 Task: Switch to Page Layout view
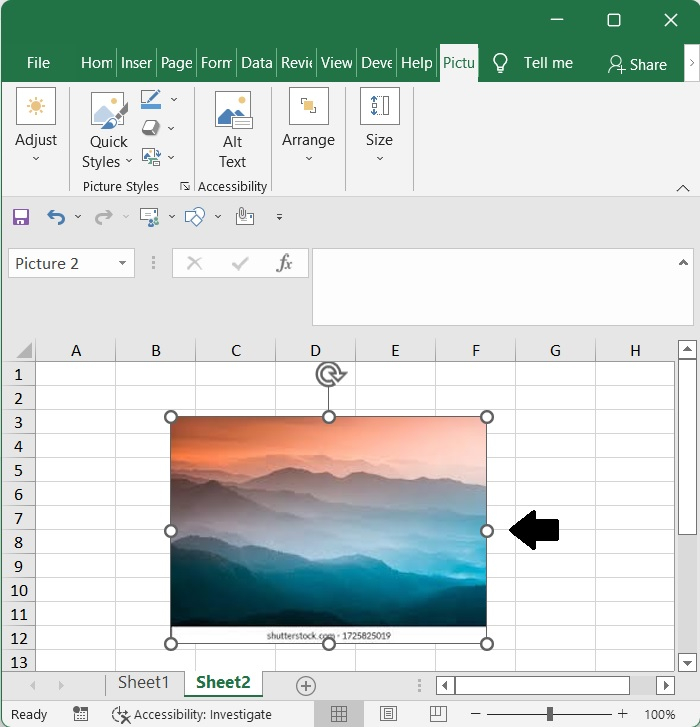click(388, 714)
